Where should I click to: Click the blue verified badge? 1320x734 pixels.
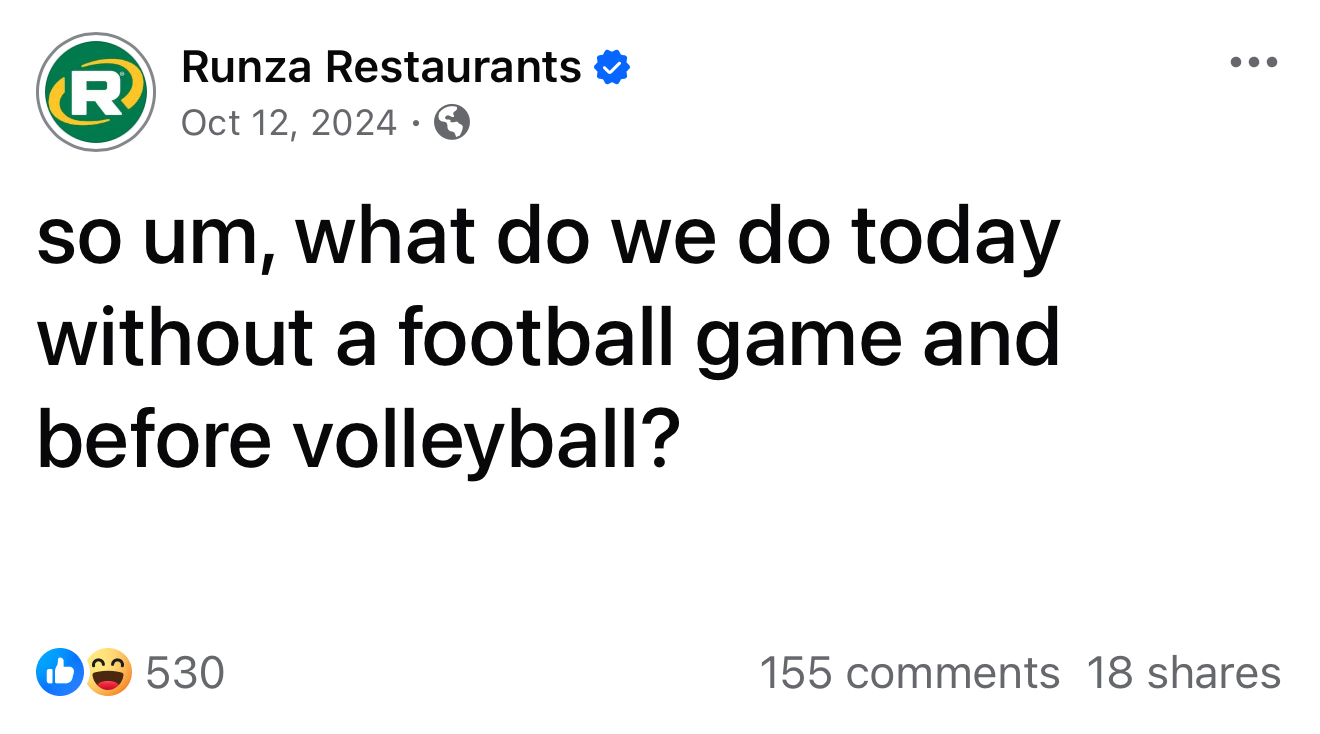(x=612, y=68)
